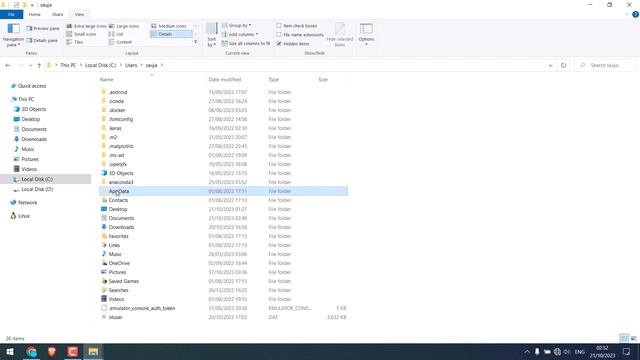The width and height of the screenshot is (640, 360).
Task: Select the OneDrive folder row
Action: tap(223, 263)
